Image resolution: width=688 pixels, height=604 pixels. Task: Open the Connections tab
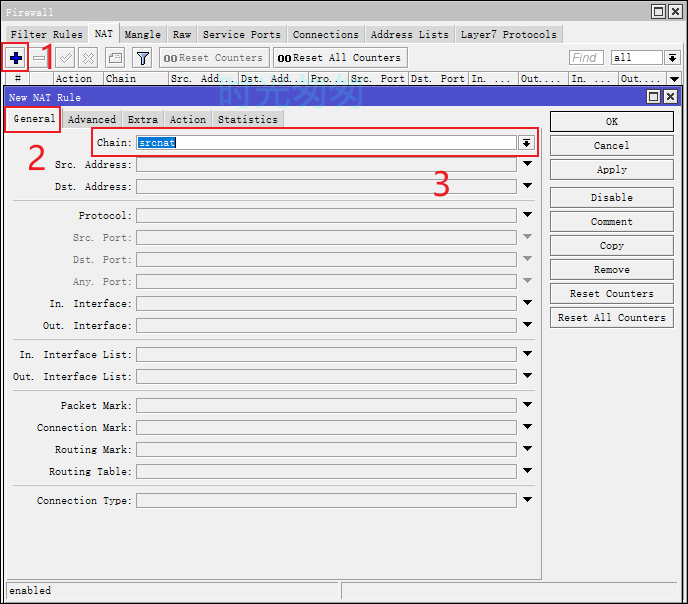pos(326,34)
